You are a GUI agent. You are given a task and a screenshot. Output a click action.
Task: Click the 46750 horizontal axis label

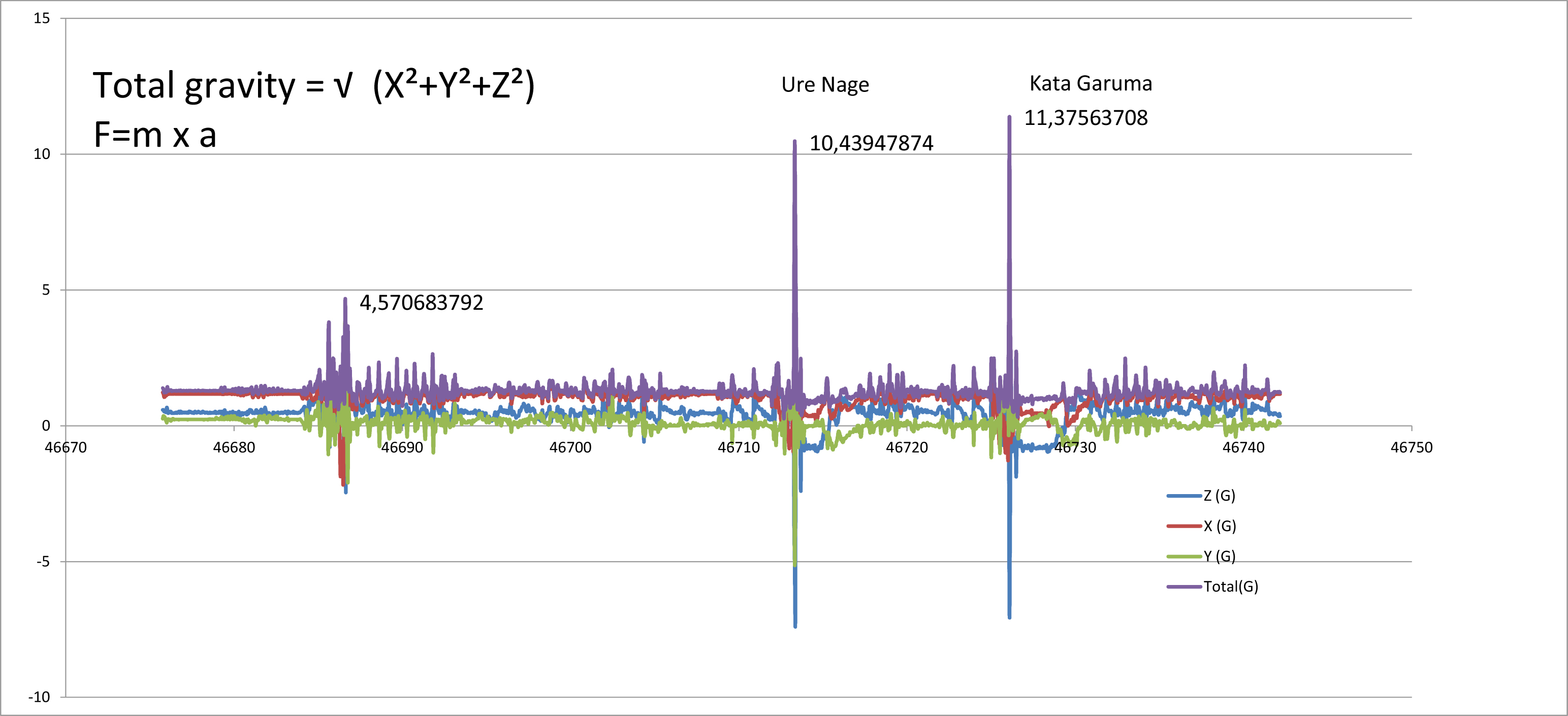coord(1411,448)
